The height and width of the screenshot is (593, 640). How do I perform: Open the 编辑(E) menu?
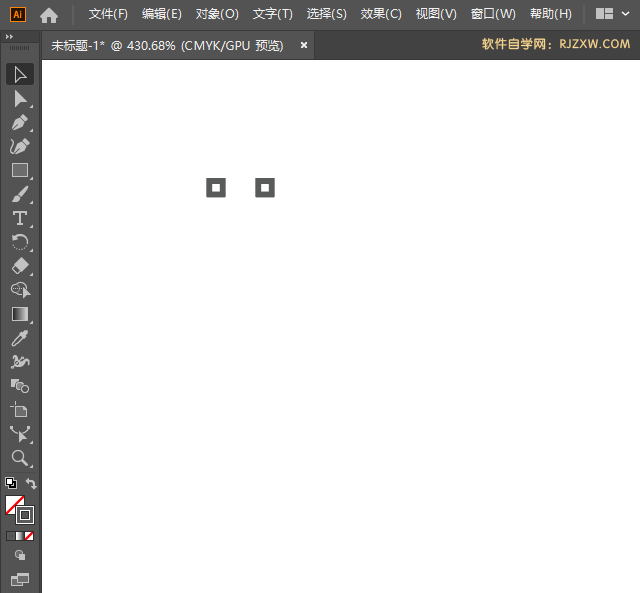(x=162, y=14)
